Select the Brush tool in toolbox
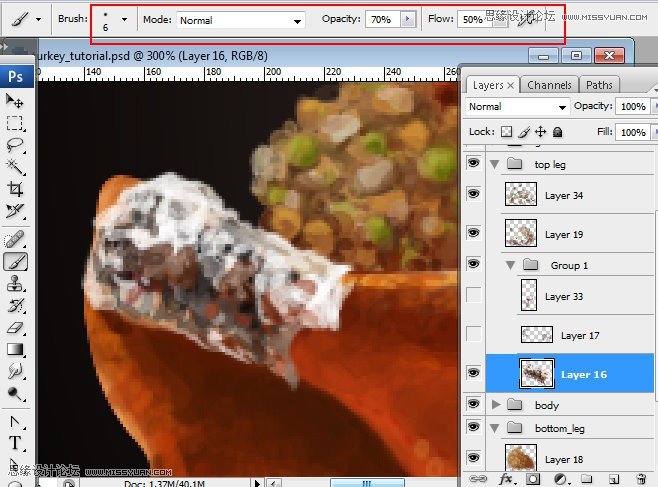Viewport: 658px width, 487px height. (16, 262)
